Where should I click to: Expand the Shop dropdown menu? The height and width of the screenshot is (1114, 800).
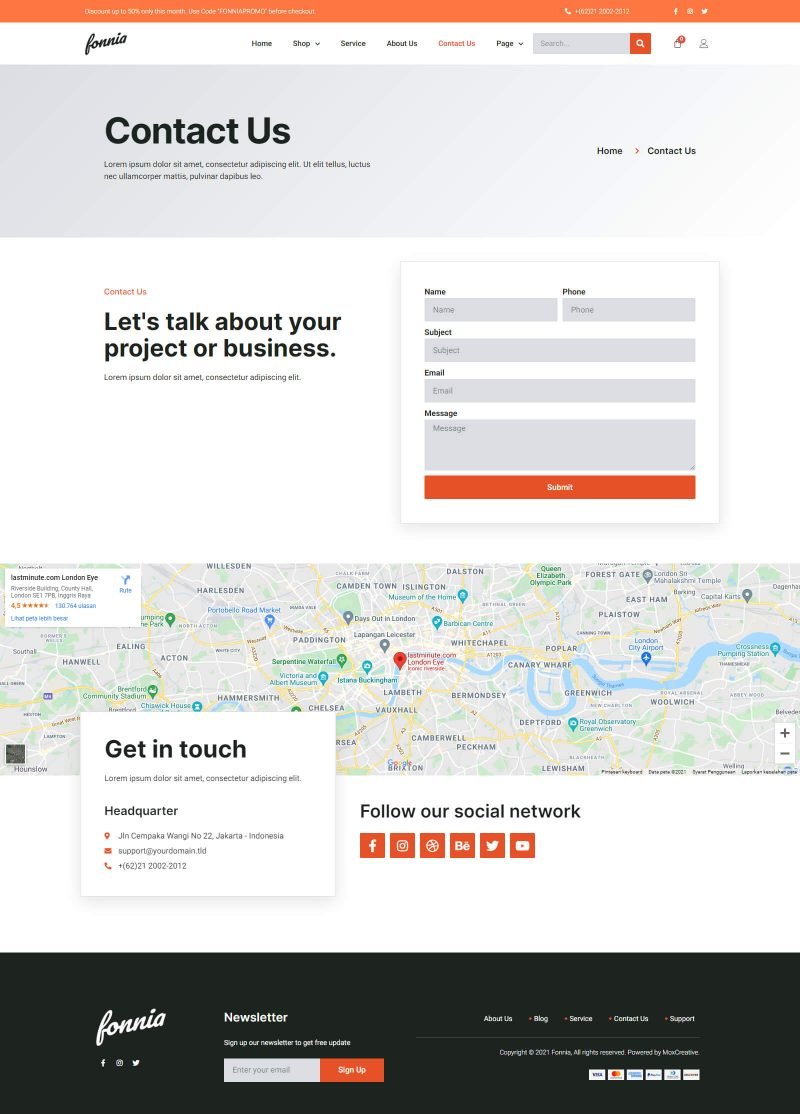pos(306,44)
